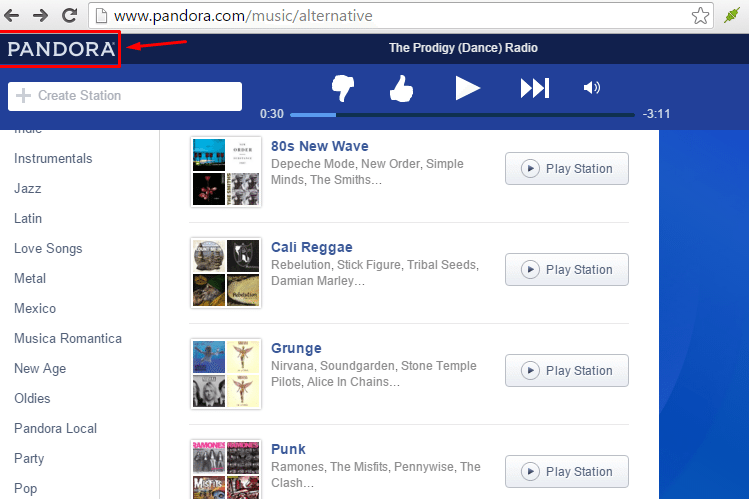Click the Punk album art thumbnail
This screenshot has height=499, width=749.
point(226,469)
